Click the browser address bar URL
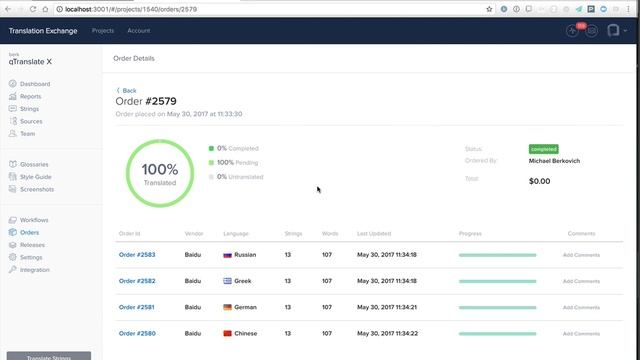 tap(131, 9)
